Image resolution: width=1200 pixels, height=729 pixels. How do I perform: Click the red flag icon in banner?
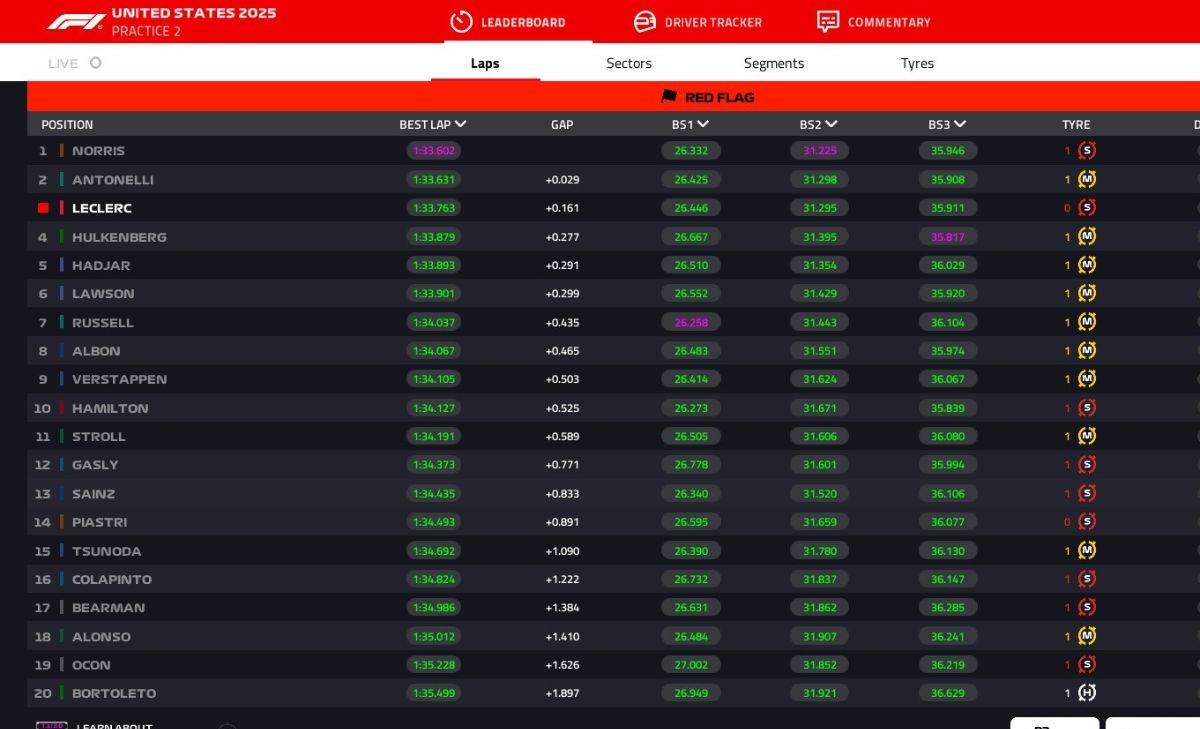tap(669, 97)
